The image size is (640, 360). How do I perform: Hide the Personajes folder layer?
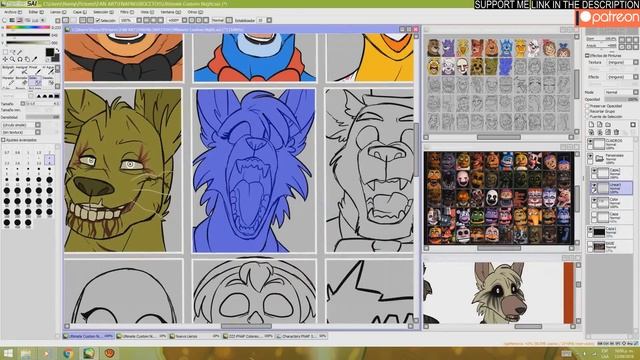590,155
